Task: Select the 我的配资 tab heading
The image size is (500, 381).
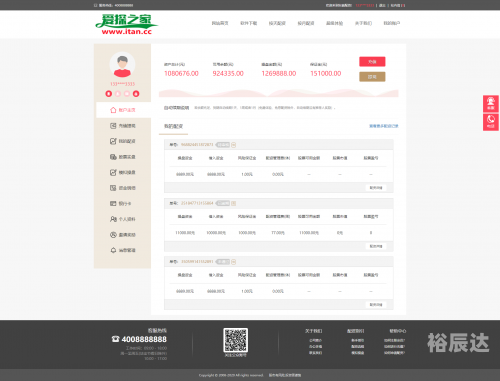Action: [173, 126]
